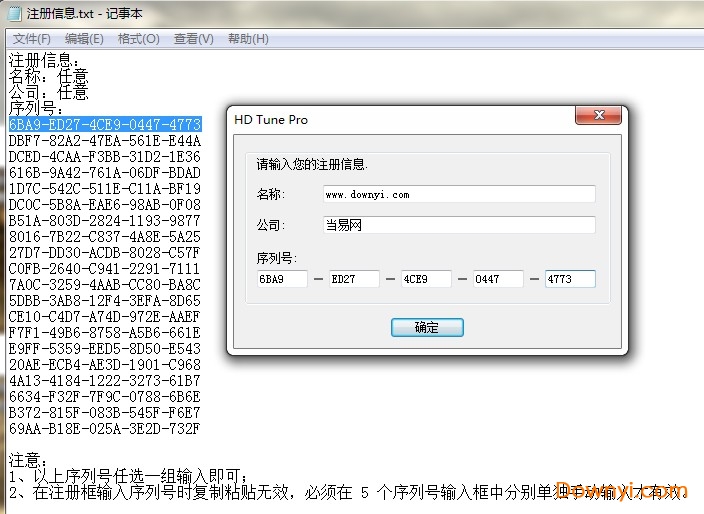Click the serial line C0FB-2640-C941-2291-7111
The image size is (704, 514).
click(105, 268)
